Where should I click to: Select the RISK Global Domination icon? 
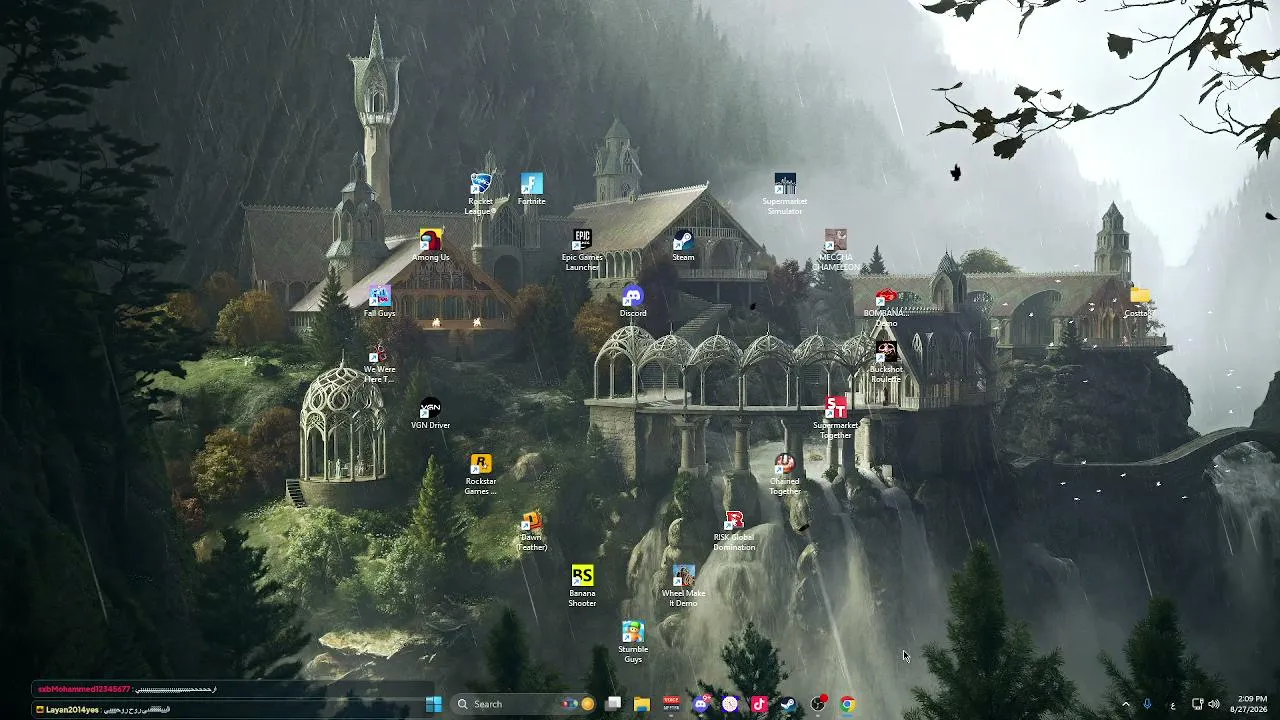pos(734,530)
